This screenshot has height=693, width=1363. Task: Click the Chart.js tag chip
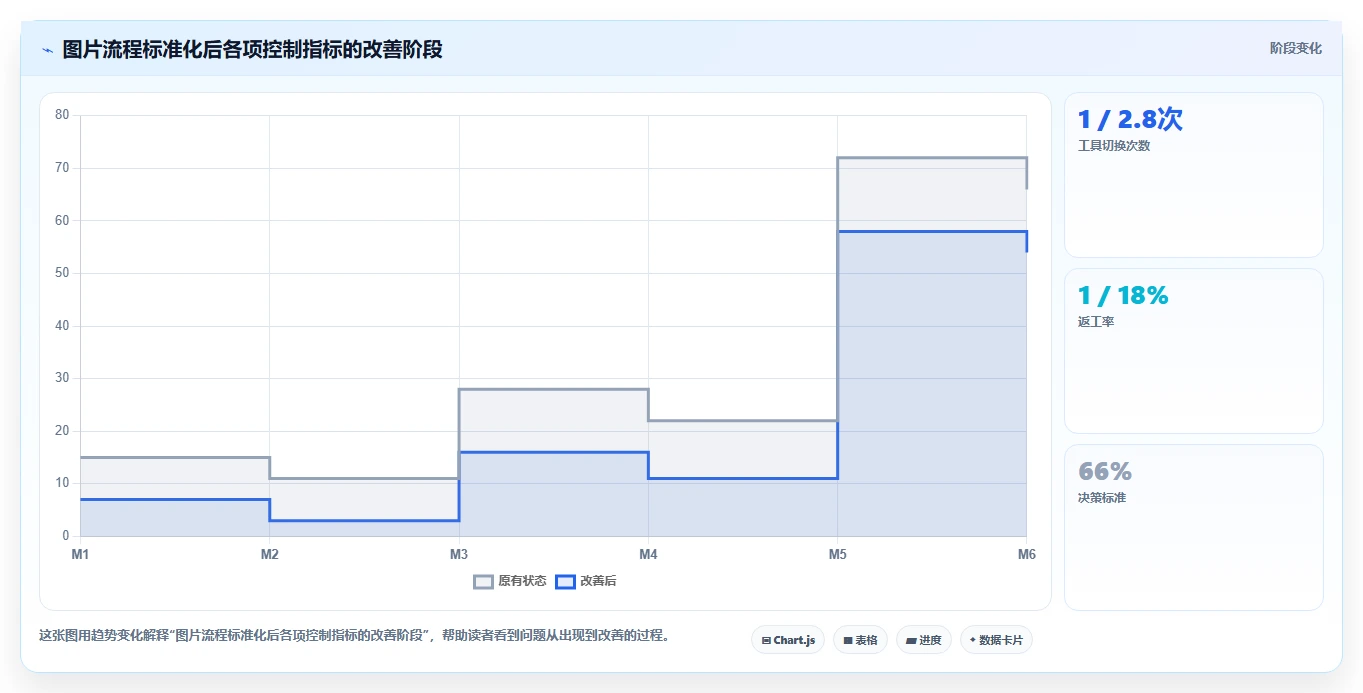tap(788, 640)
